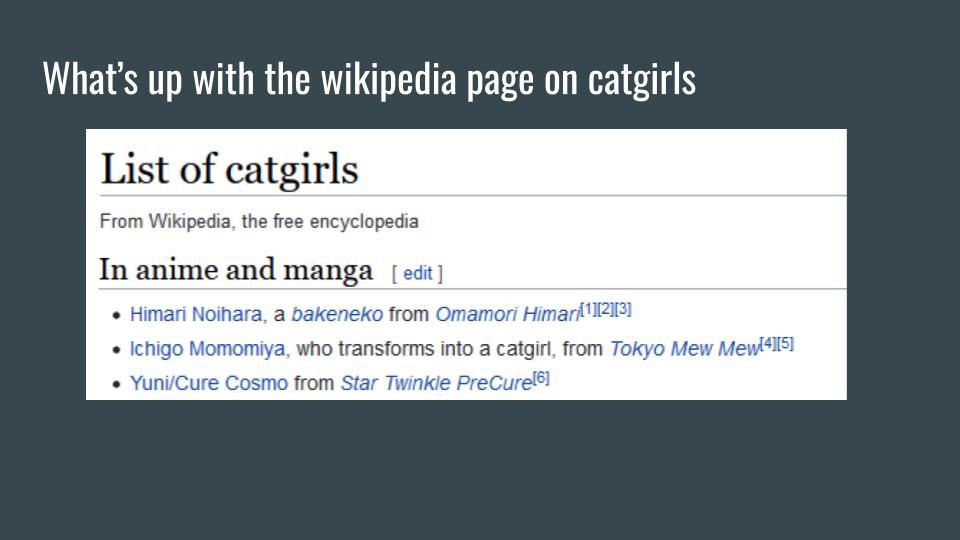
Task: Click the List of catgirls page title
Action: click(x=229, y=169)
